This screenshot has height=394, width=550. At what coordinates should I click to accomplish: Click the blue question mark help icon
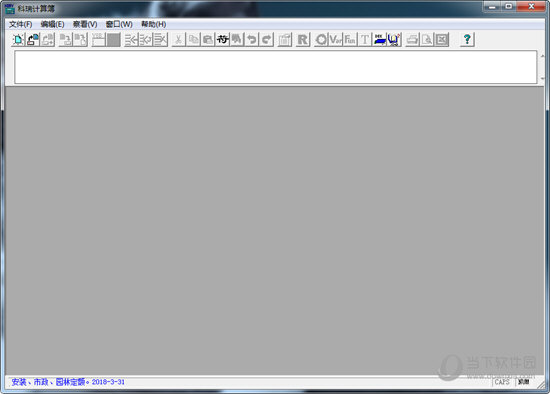tap(467, 40)
